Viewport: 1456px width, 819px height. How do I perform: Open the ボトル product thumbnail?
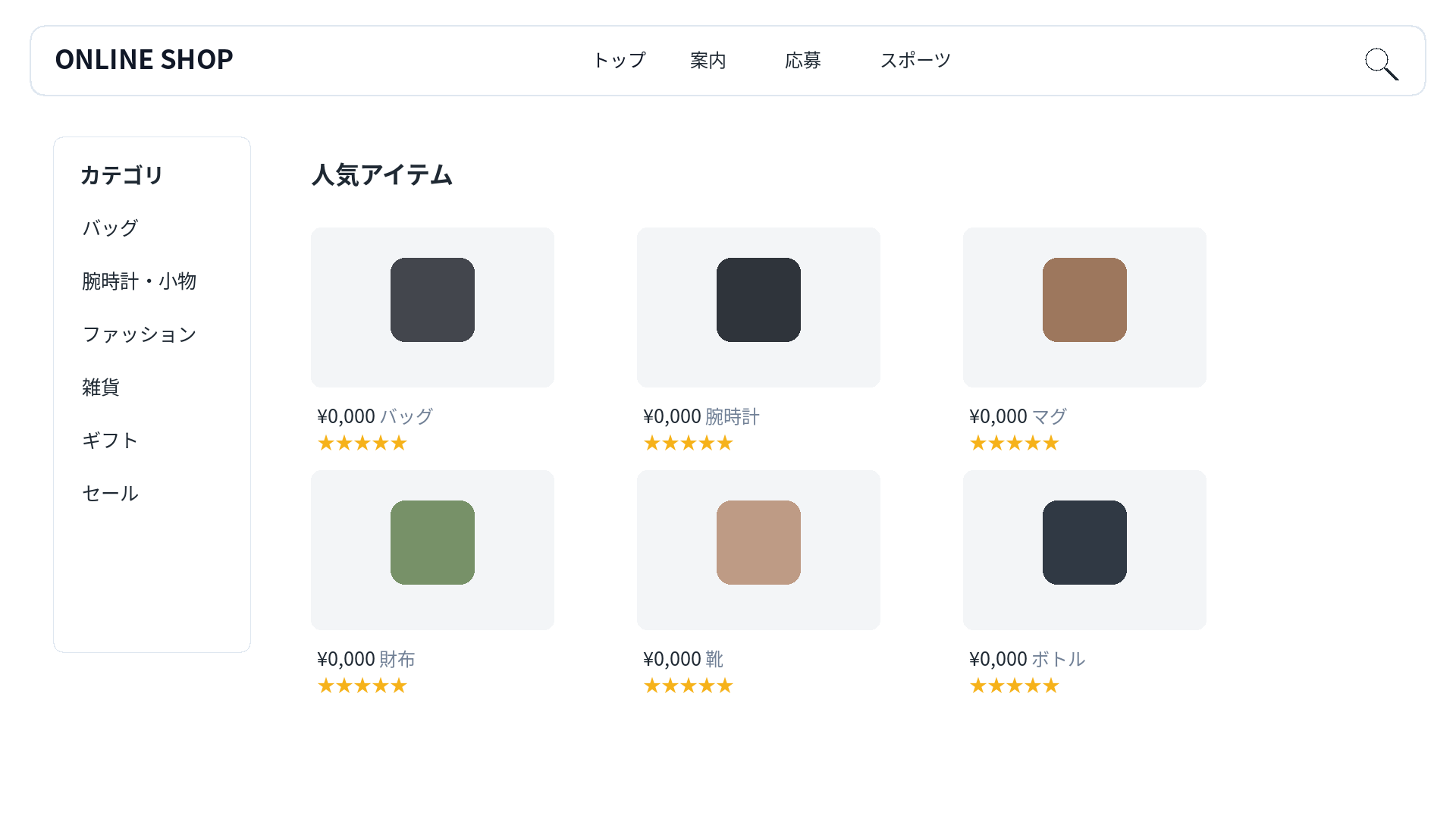(1084, 550)
